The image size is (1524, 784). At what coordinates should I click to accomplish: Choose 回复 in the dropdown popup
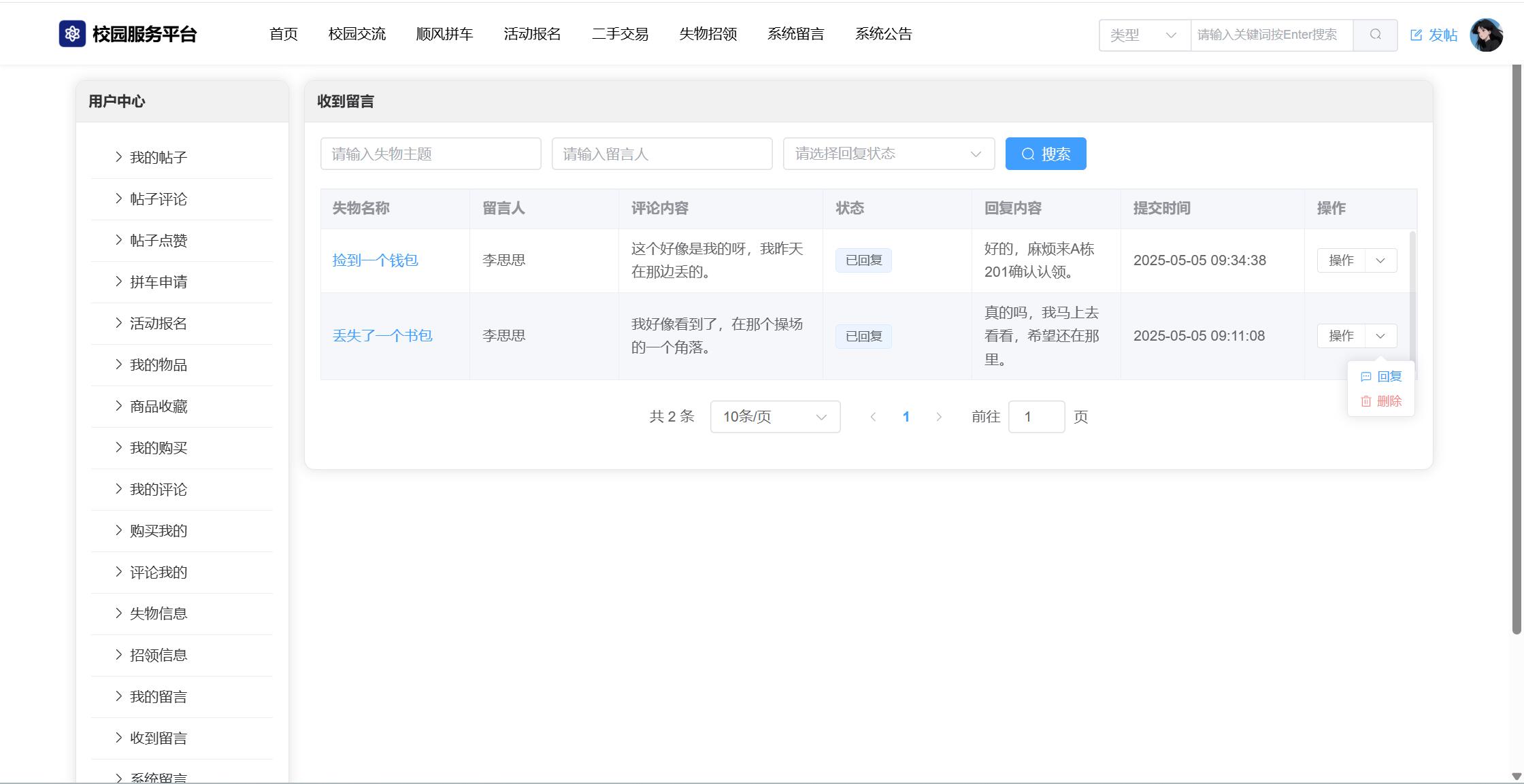click(1381, 377)
